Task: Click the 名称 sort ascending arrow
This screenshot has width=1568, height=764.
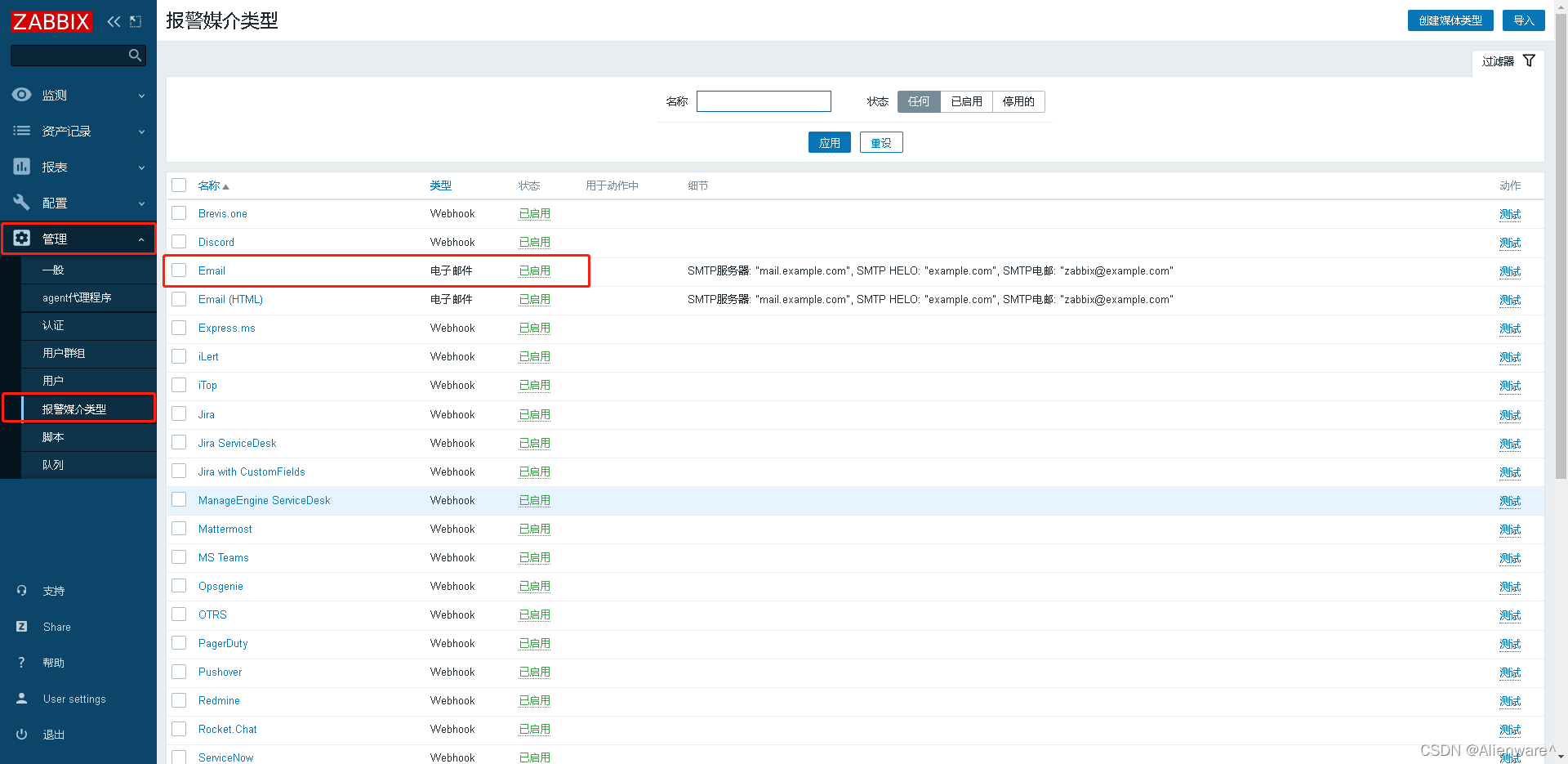Action: tap(226, 187)
